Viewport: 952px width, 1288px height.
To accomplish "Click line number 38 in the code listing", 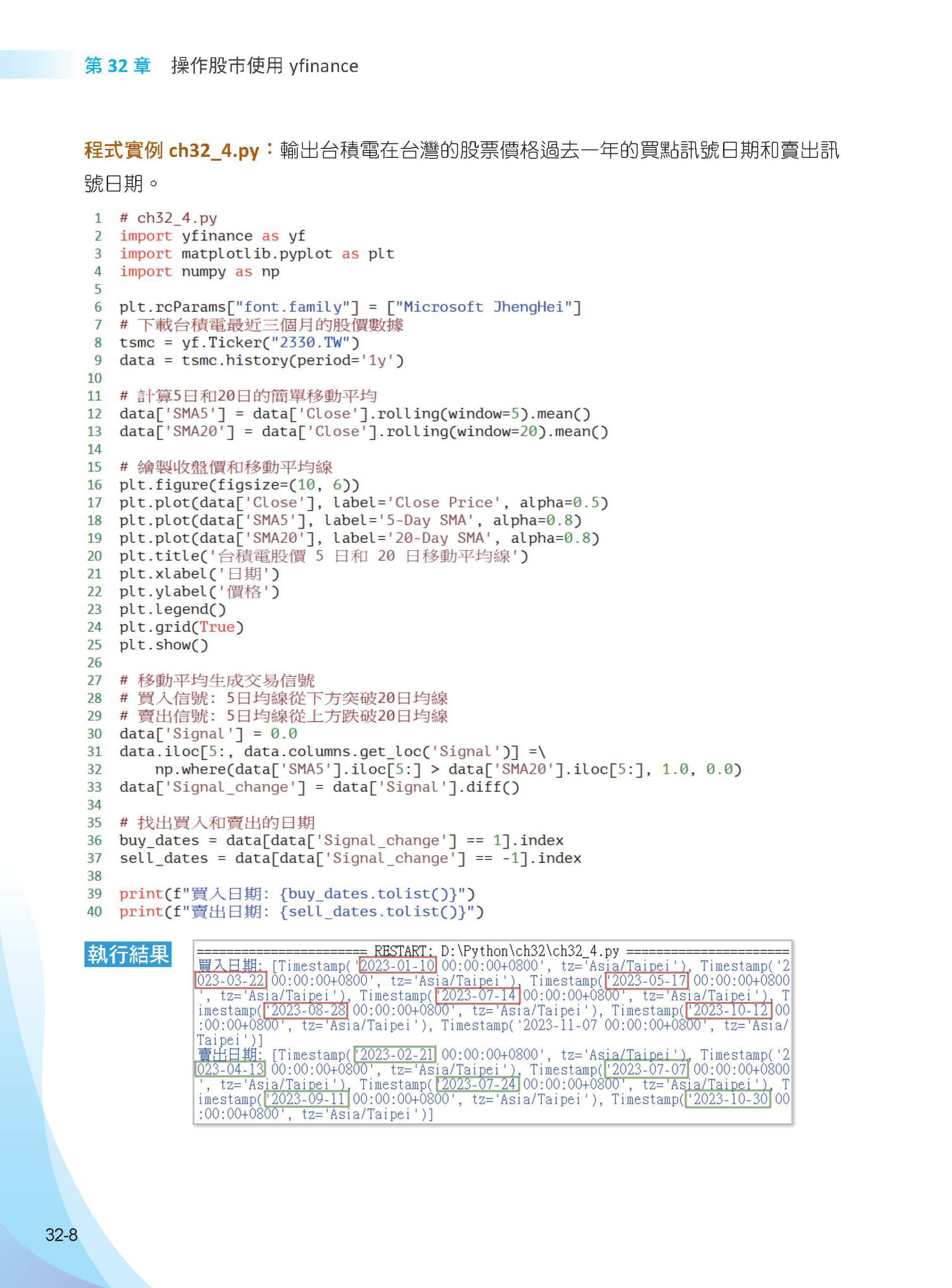I will (95, 876).
